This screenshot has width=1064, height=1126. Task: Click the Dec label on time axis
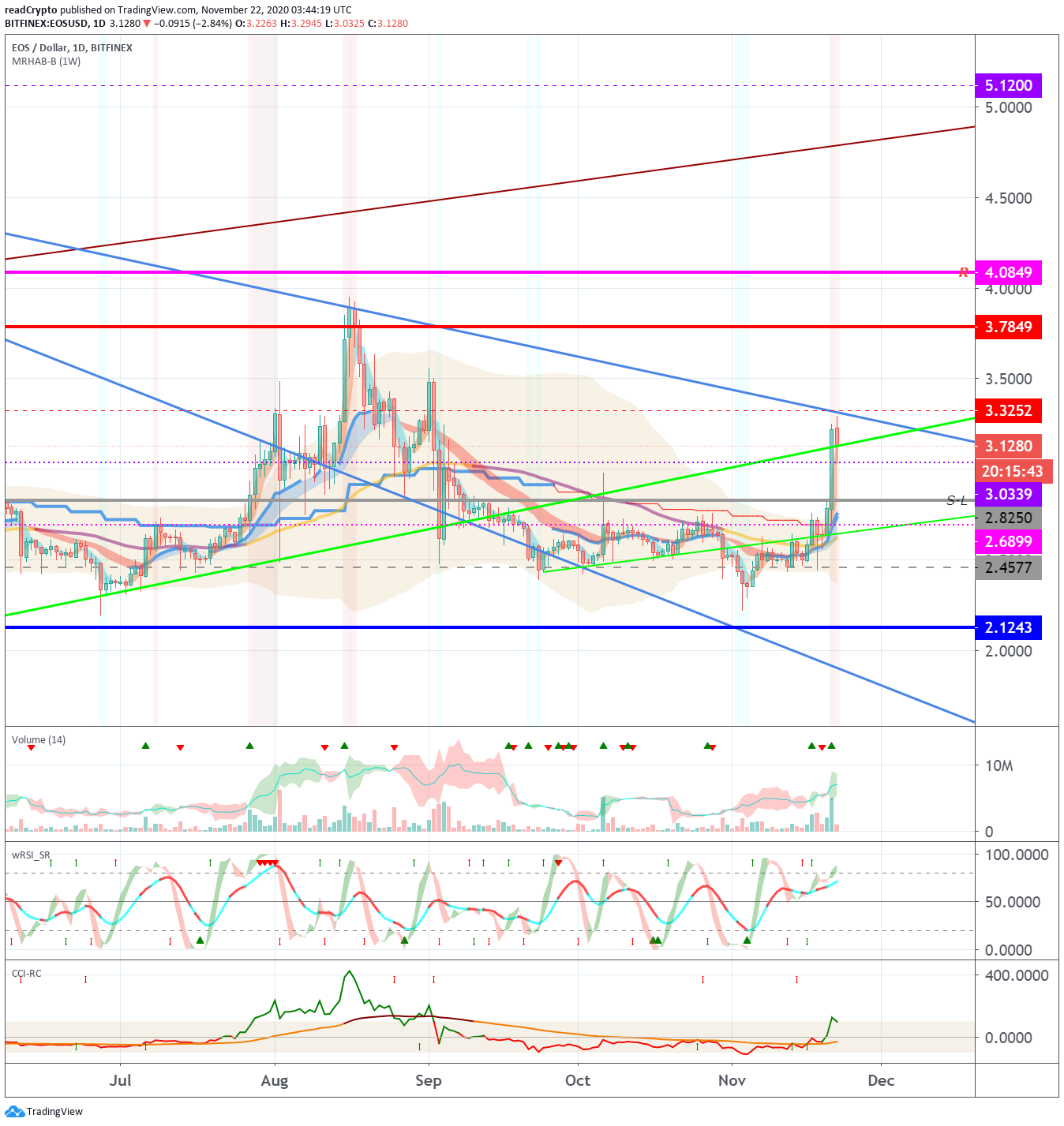click(881, 1080)
